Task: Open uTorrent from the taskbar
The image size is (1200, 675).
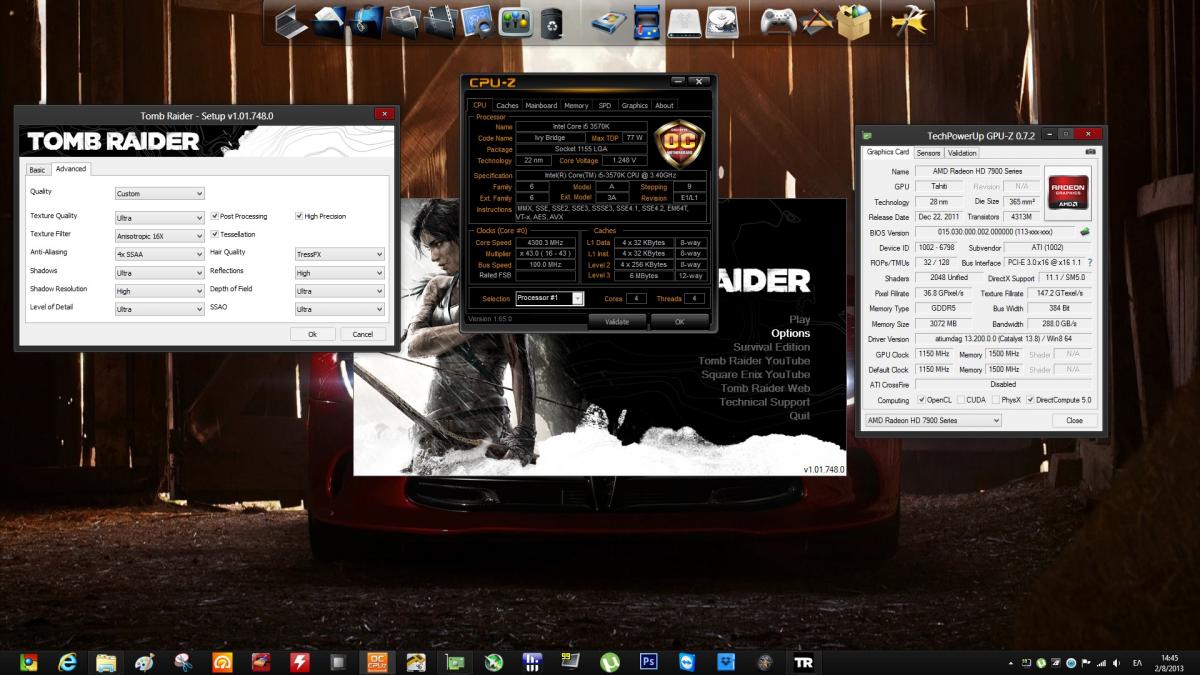Action: [609, 661]
